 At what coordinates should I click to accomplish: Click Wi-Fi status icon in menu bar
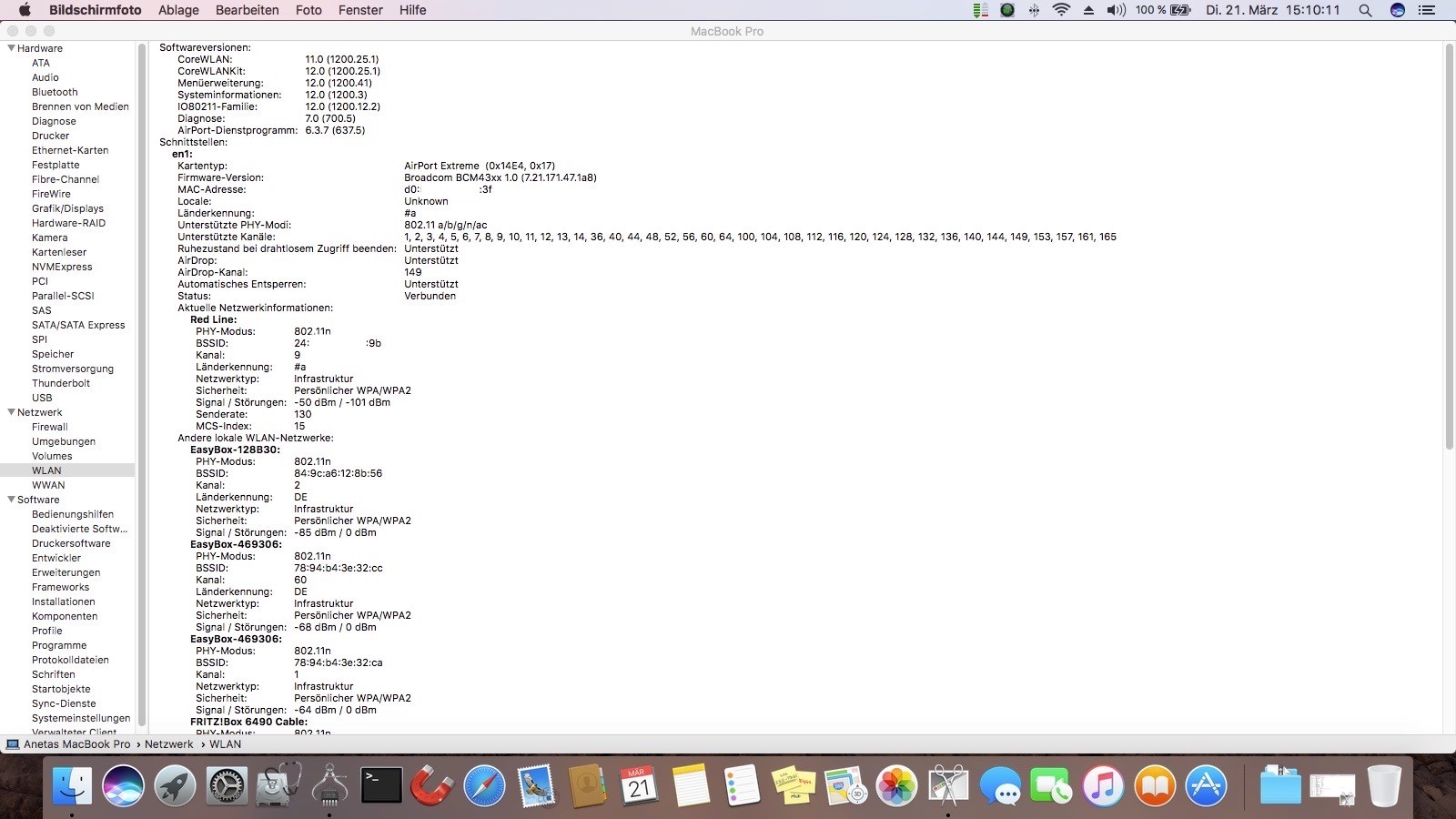(x=1061, y=10)
